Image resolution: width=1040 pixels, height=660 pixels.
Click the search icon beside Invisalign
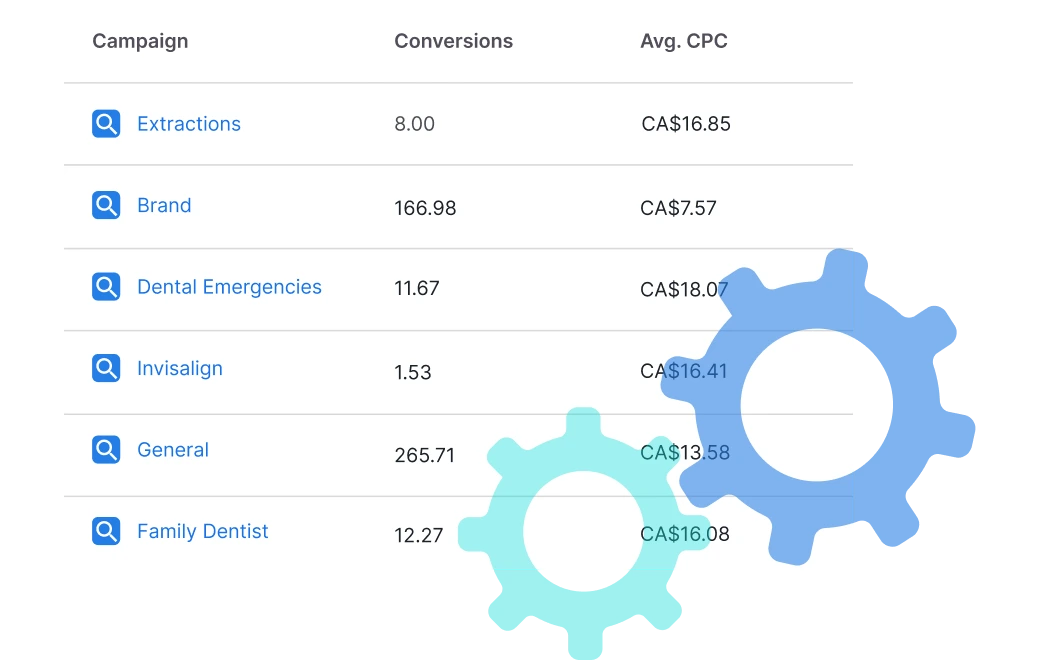(x=106, y=368)
